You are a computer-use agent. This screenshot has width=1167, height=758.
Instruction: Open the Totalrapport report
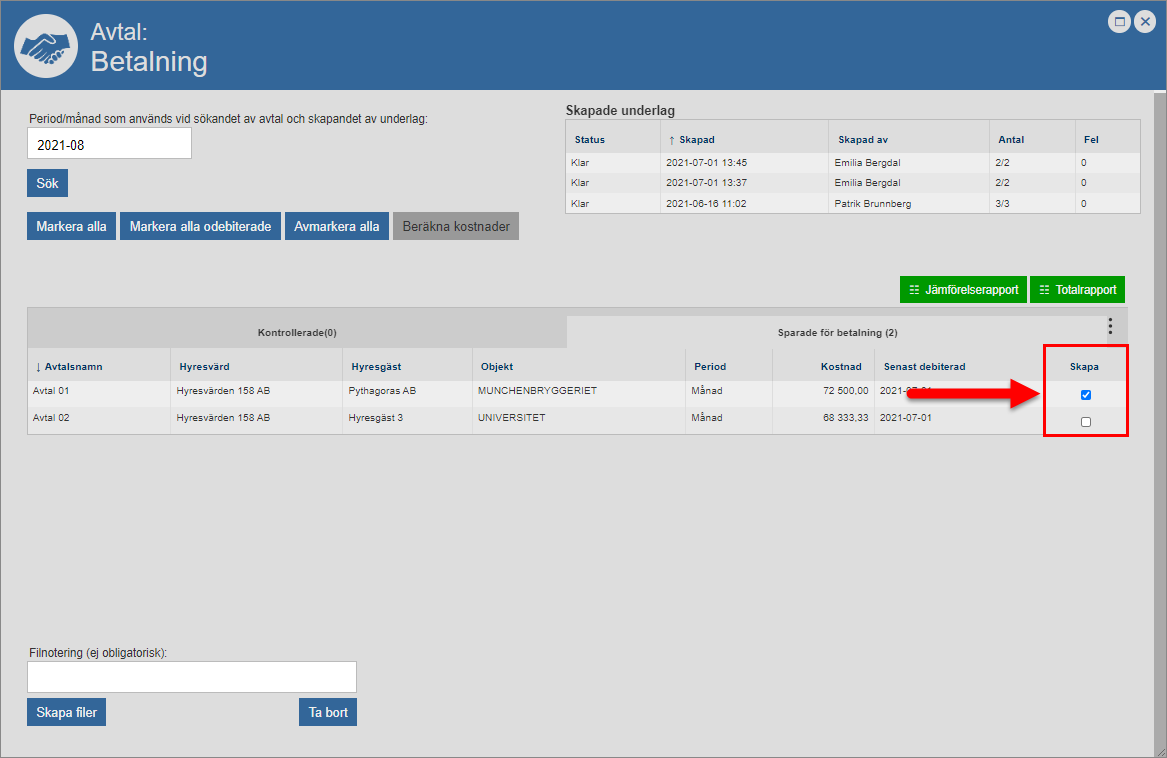coord(1077,290)
